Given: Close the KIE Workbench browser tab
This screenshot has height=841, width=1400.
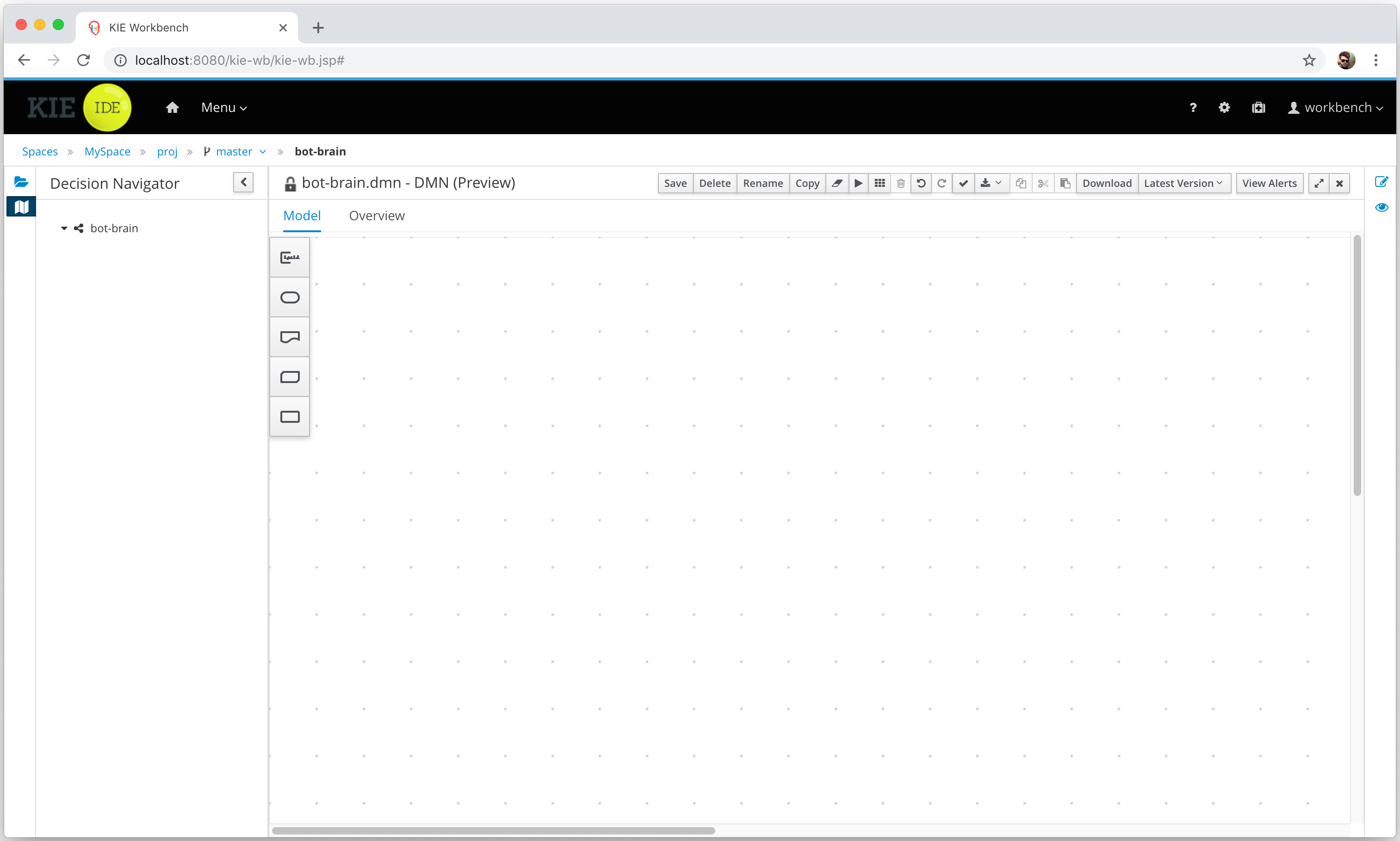Looking at the screenshot, I should (x=284, y=27).
